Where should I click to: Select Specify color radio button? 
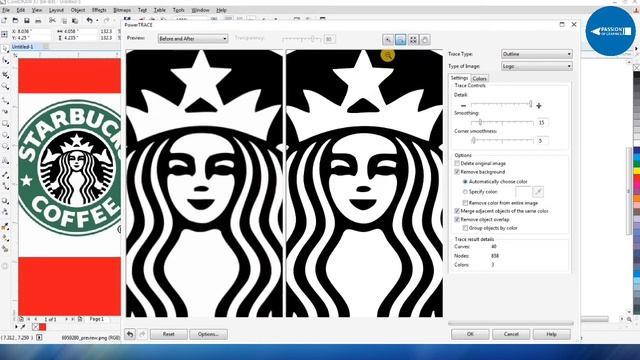[x=465, y=191]
